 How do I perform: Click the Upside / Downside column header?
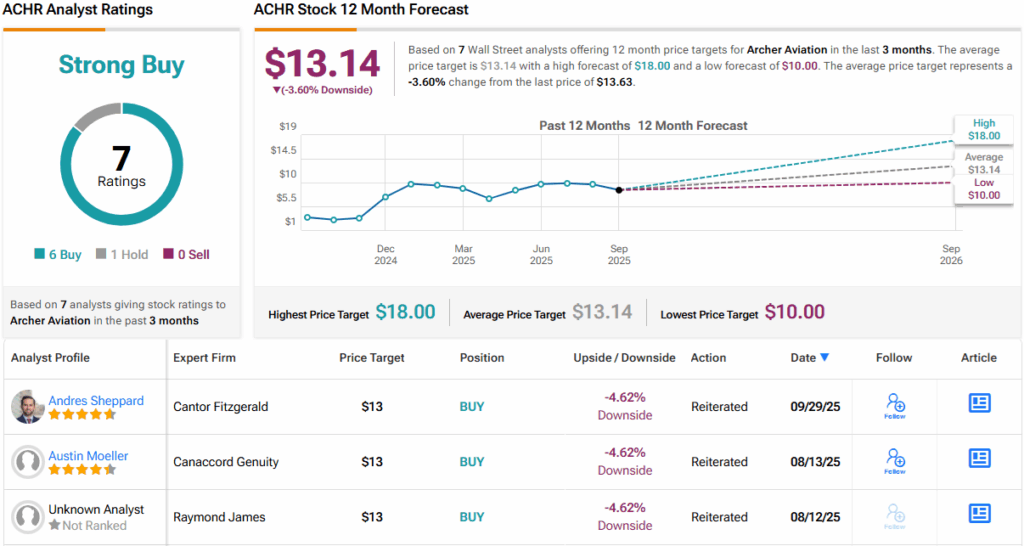tap(624, 357)
